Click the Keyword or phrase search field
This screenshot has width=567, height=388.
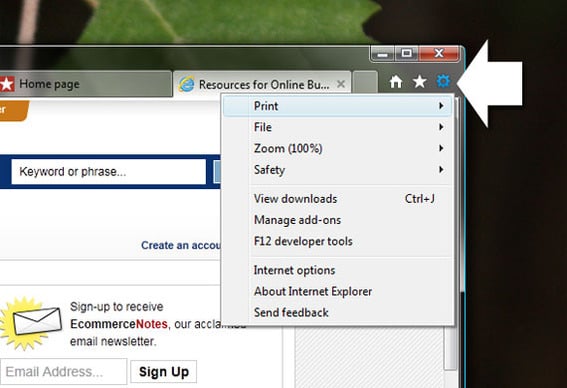[108, 171]
